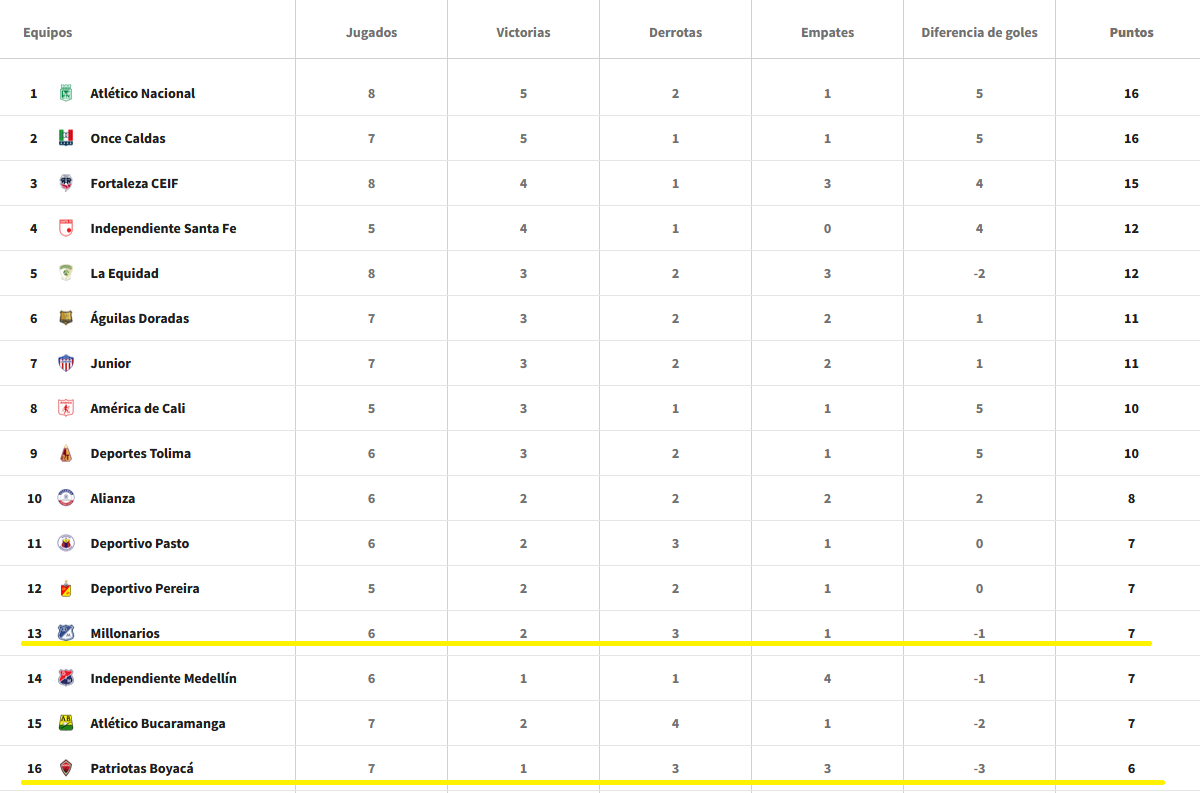Select the Deportes Tolima team name
The height and width of the screenshot is (793, 1200).
(x=141, y=453)
